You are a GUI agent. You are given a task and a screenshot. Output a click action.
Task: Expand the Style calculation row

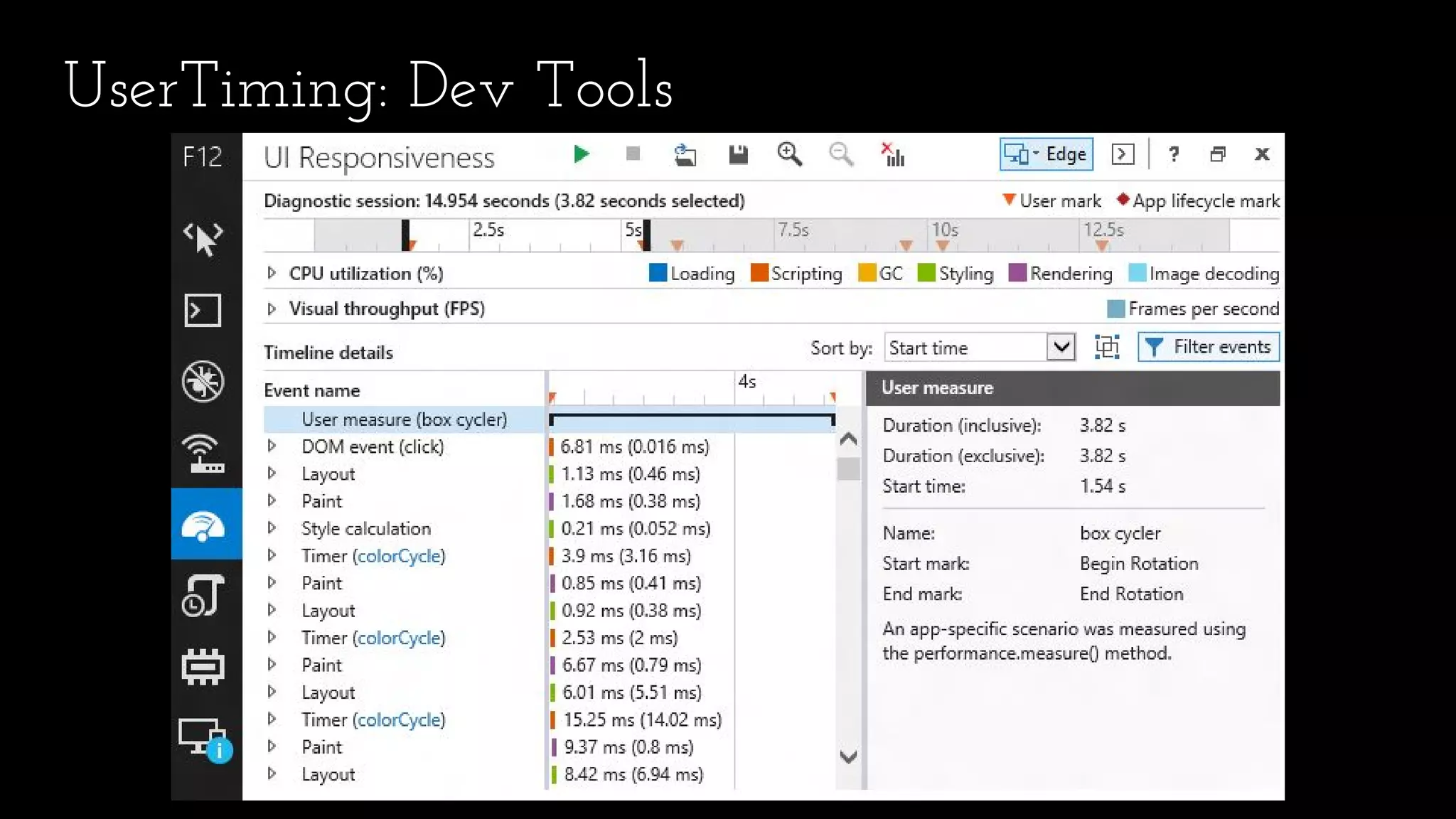tap(271, 528)
